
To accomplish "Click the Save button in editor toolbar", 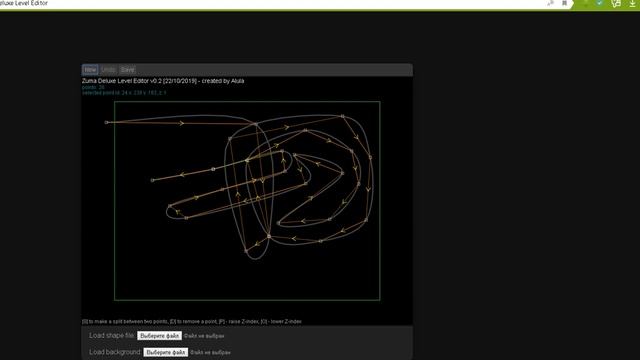I will (127, 70).
